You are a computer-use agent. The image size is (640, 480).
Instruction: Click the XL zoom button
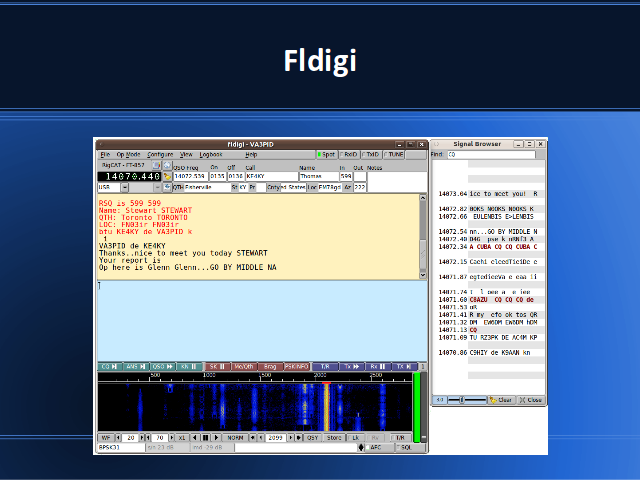pyautogui.click(x=182, y=438)
